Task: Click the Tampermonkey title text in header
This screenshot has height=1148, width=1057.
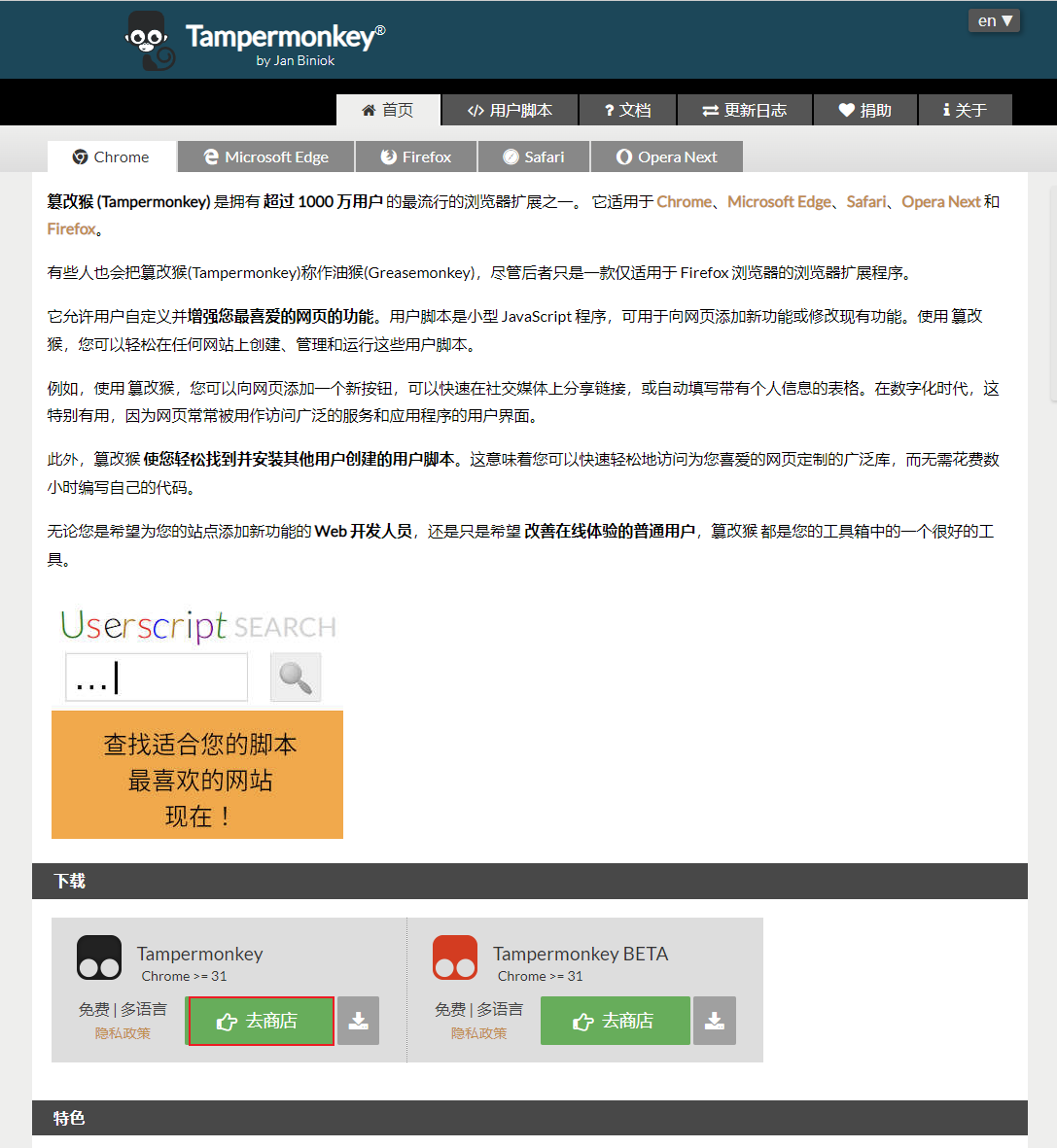Action: pos(286,37)
